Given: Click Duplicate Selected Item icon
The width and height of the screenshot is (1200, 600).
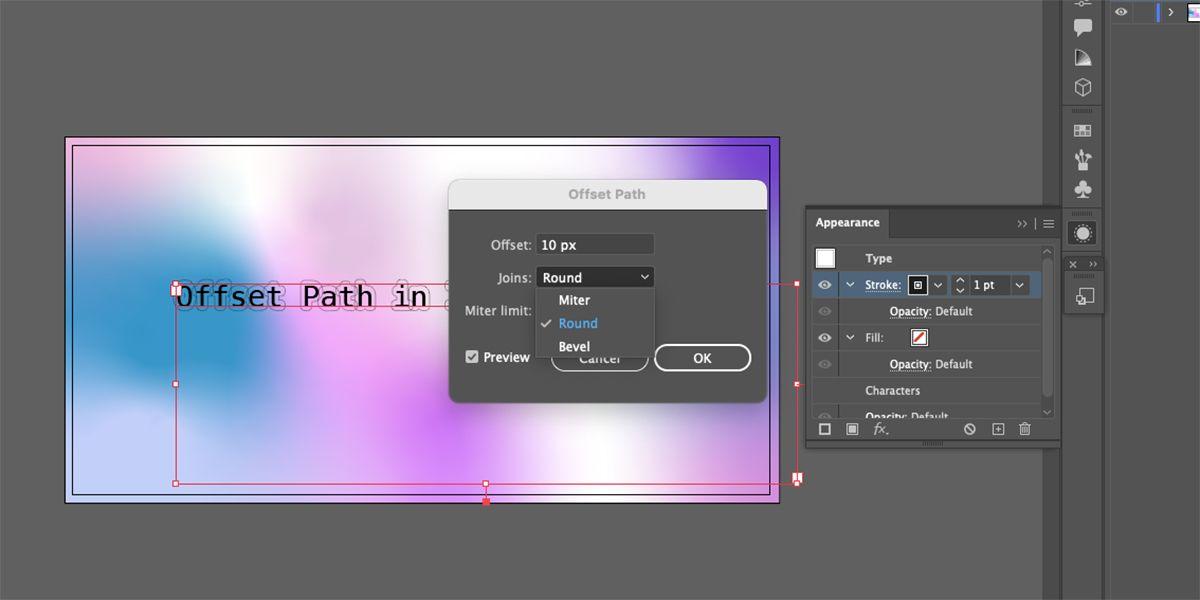Looking at the screenshot, I should point(997,429).
